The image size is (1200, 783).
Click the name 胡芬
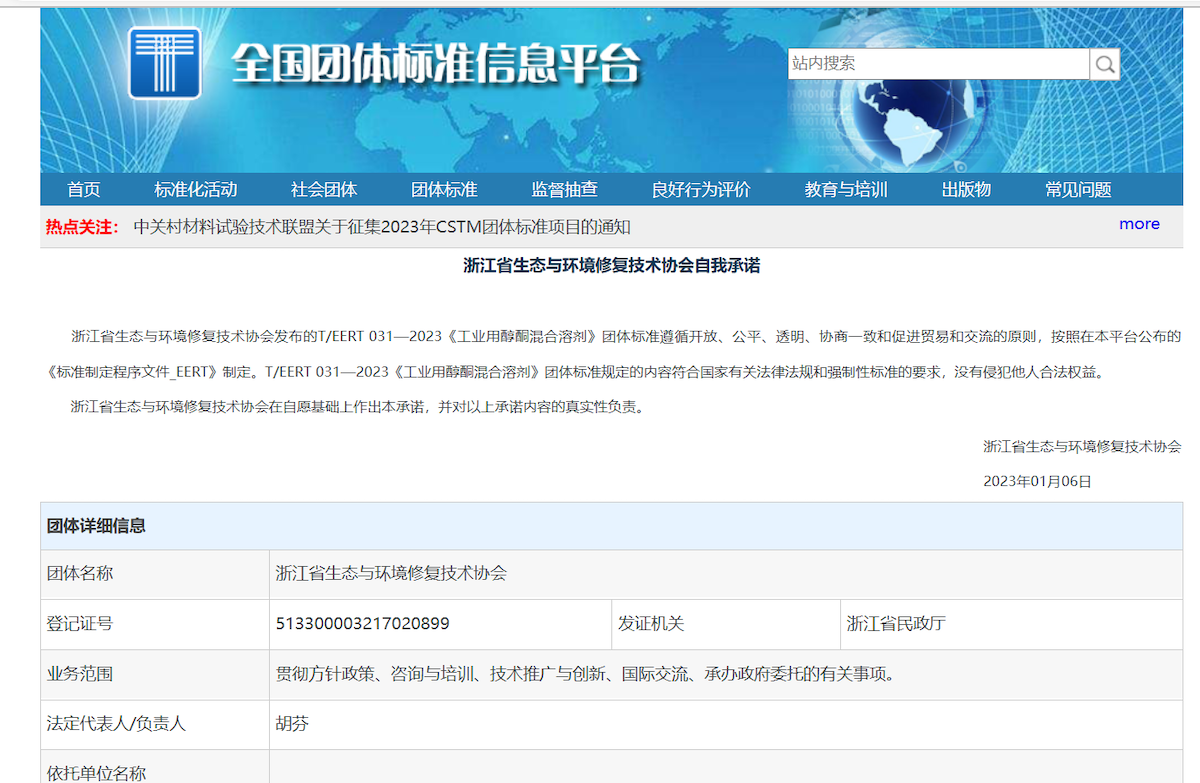click(x=292, y=724)
